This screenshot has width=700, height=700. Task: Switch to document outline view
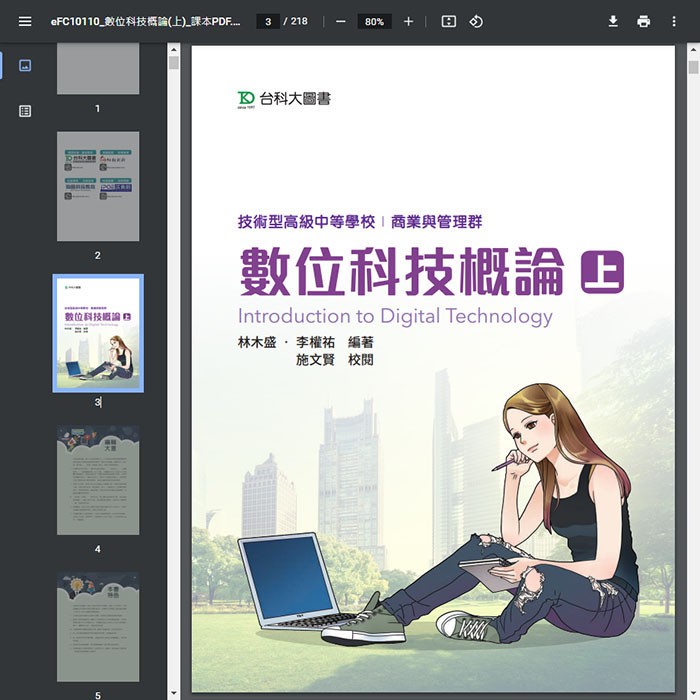[25, 111]
